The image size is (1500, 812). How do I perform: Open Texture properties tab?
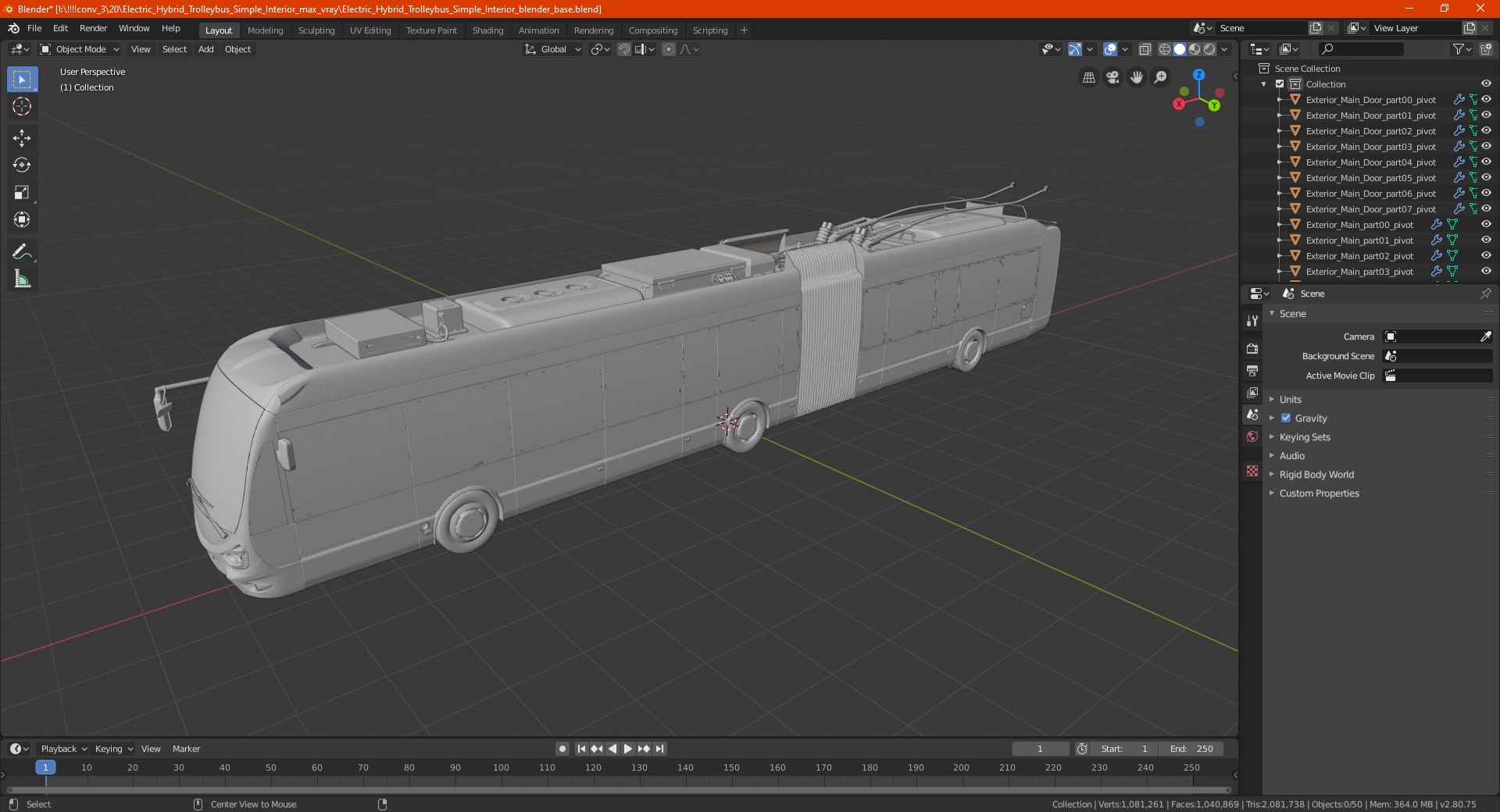[1252, 471]
